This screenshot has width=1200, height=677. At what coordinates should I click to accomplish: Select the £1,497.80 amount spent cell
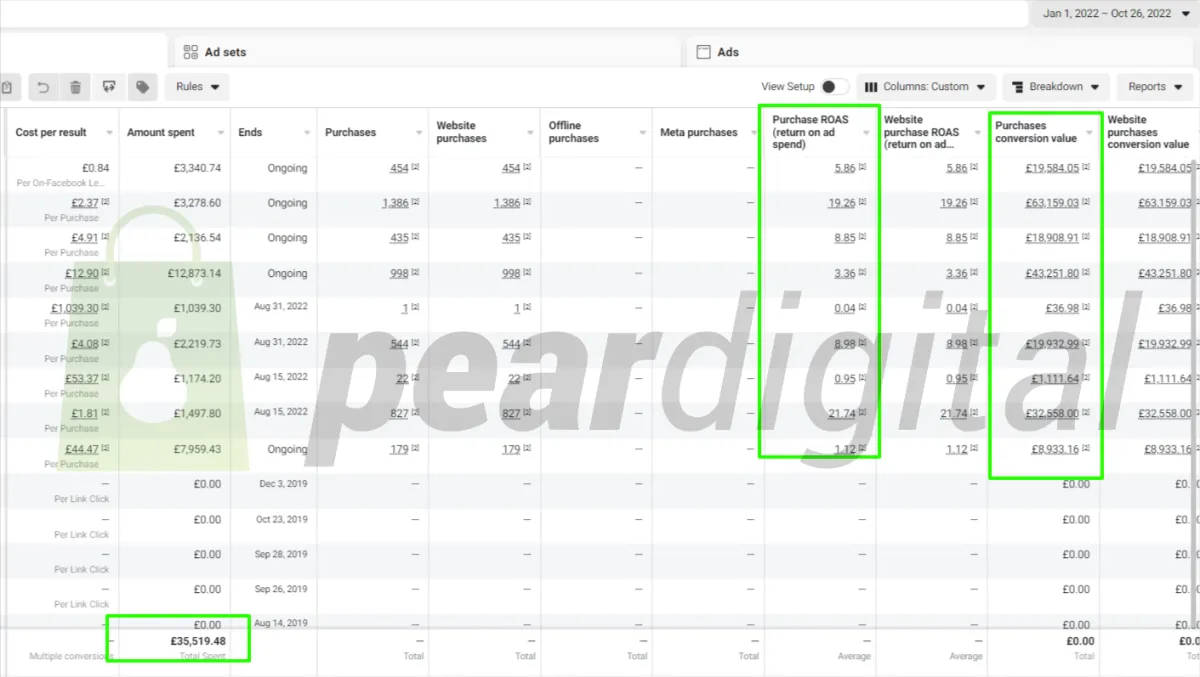[x=197, y=414]
